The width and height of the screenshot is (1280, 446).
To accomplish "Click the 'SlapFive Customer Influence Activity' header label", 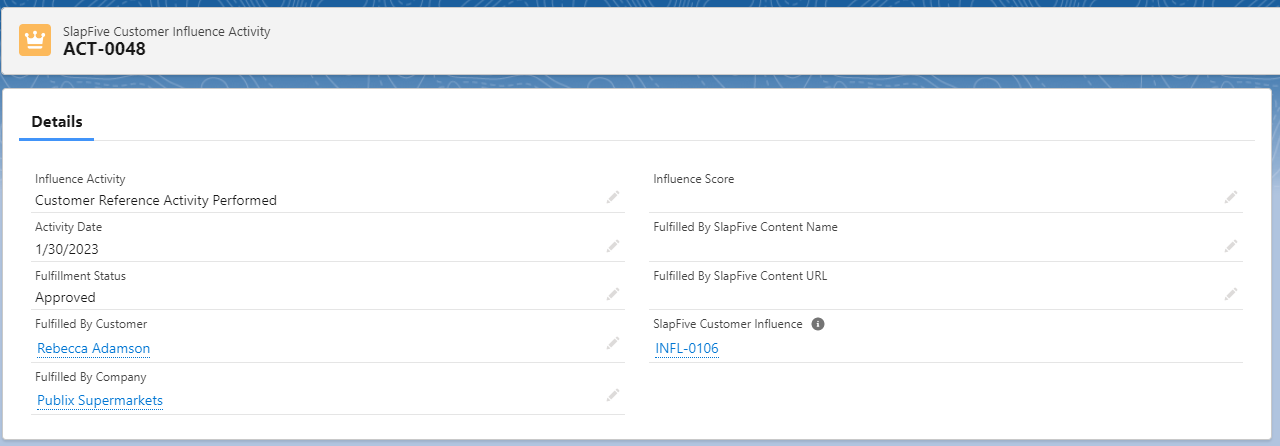I will click(x=166, y=31).
